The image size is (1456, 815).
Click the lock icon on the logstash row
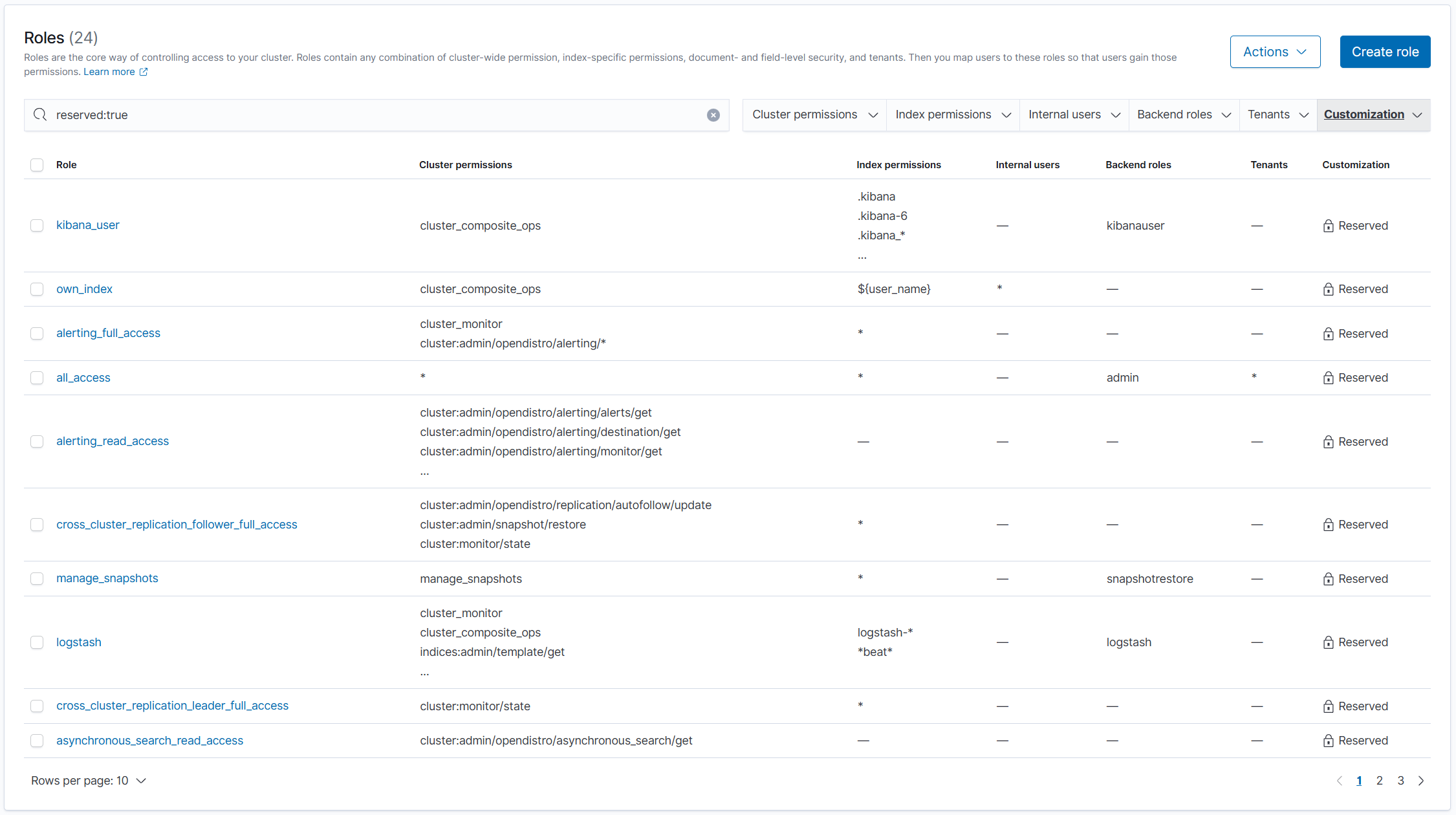pyautogui.click(x=1328, y=642)
